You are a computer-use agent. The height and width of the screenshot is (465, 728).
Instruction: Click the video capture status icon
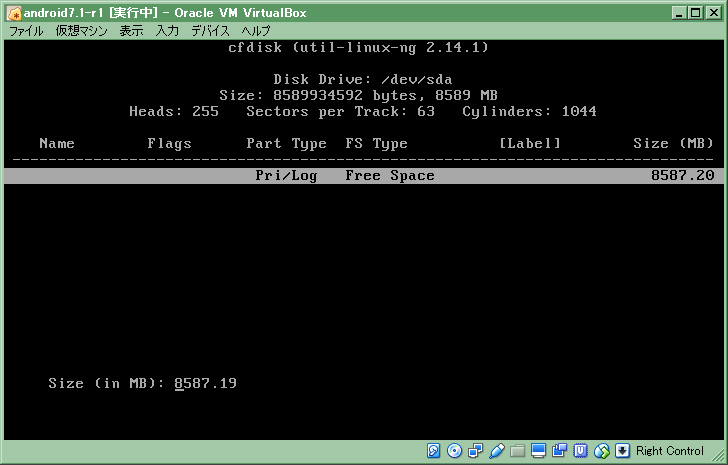coord(559,451)
